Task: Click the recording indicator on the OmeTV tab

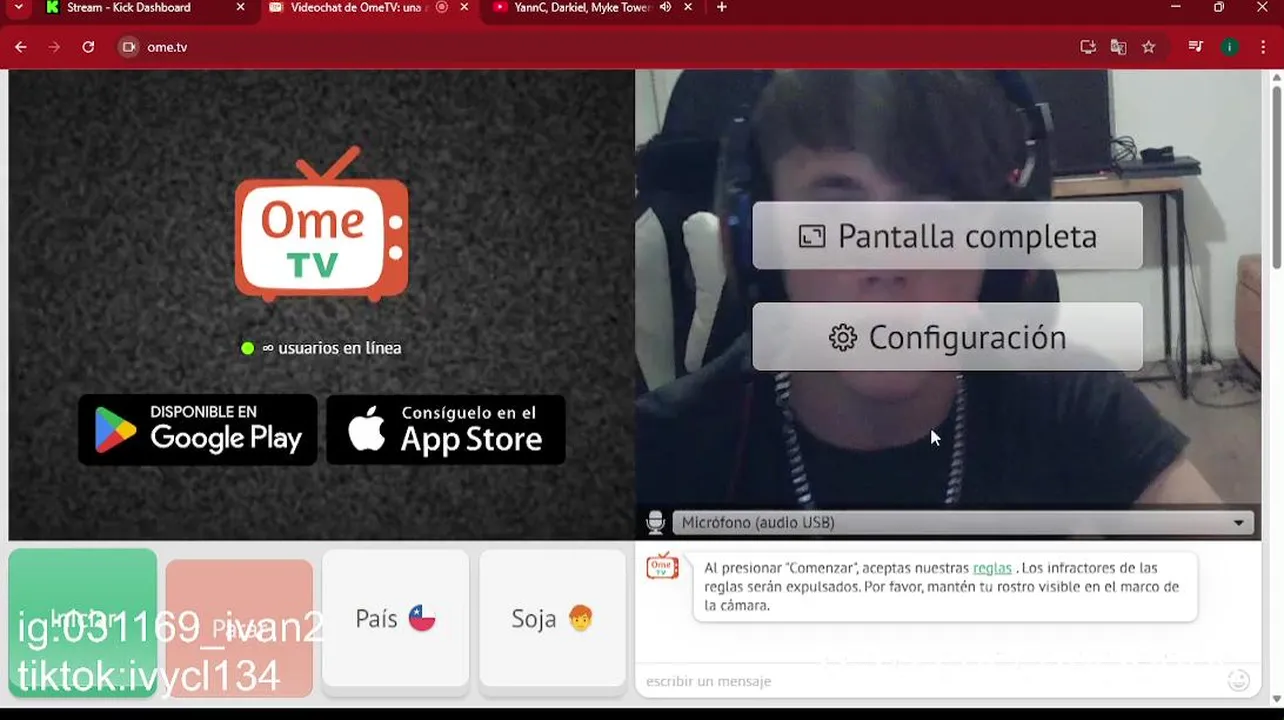Action: coord(442,7)
